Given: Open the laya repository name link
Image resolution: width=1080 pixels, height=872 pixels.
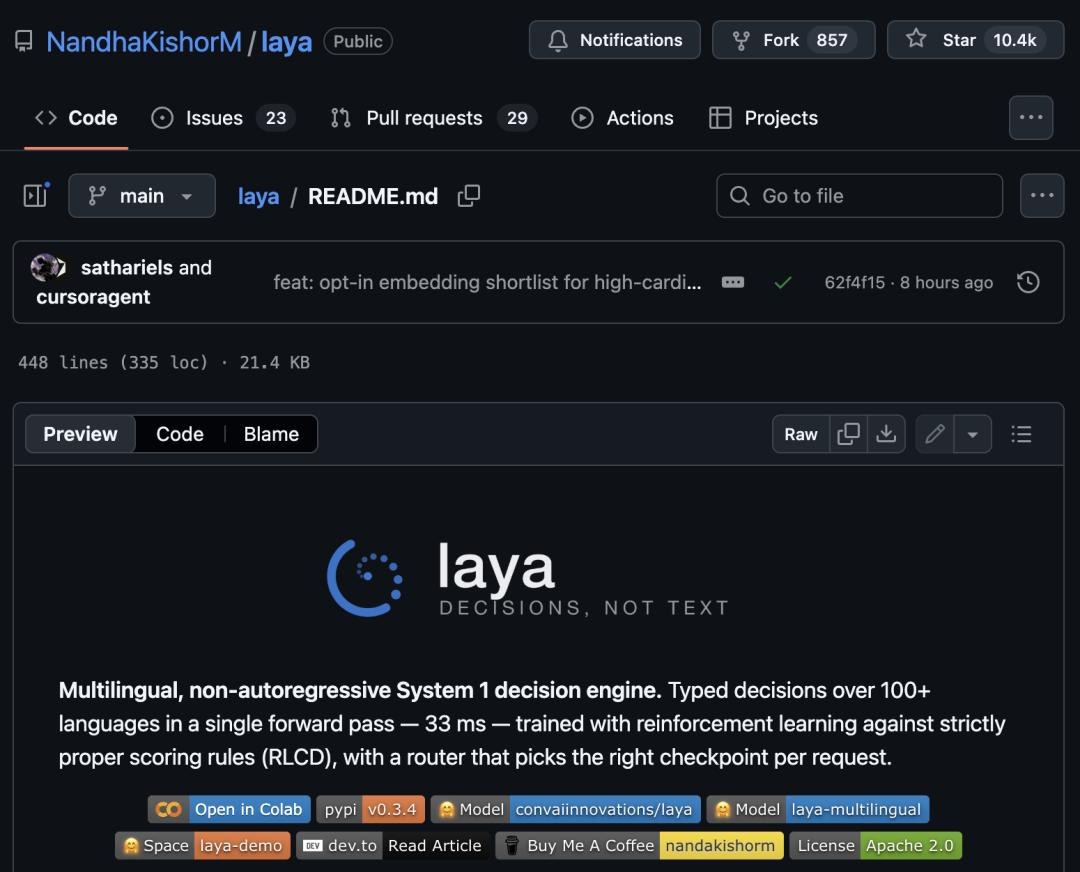Looking at the screenshot, I should pyautogui.click(x=287, y=42).
